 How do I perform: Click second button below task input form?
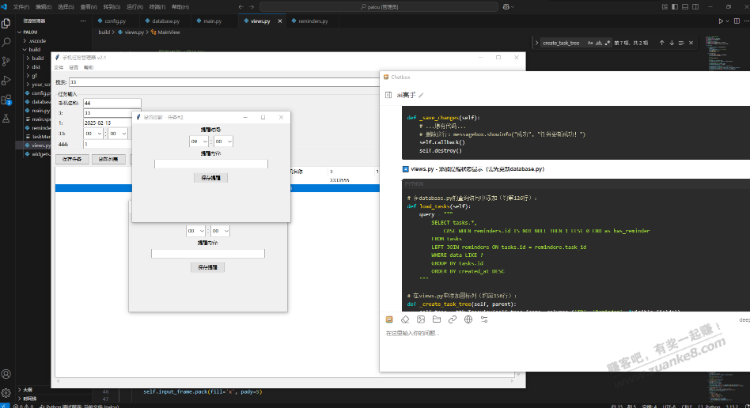109,159
